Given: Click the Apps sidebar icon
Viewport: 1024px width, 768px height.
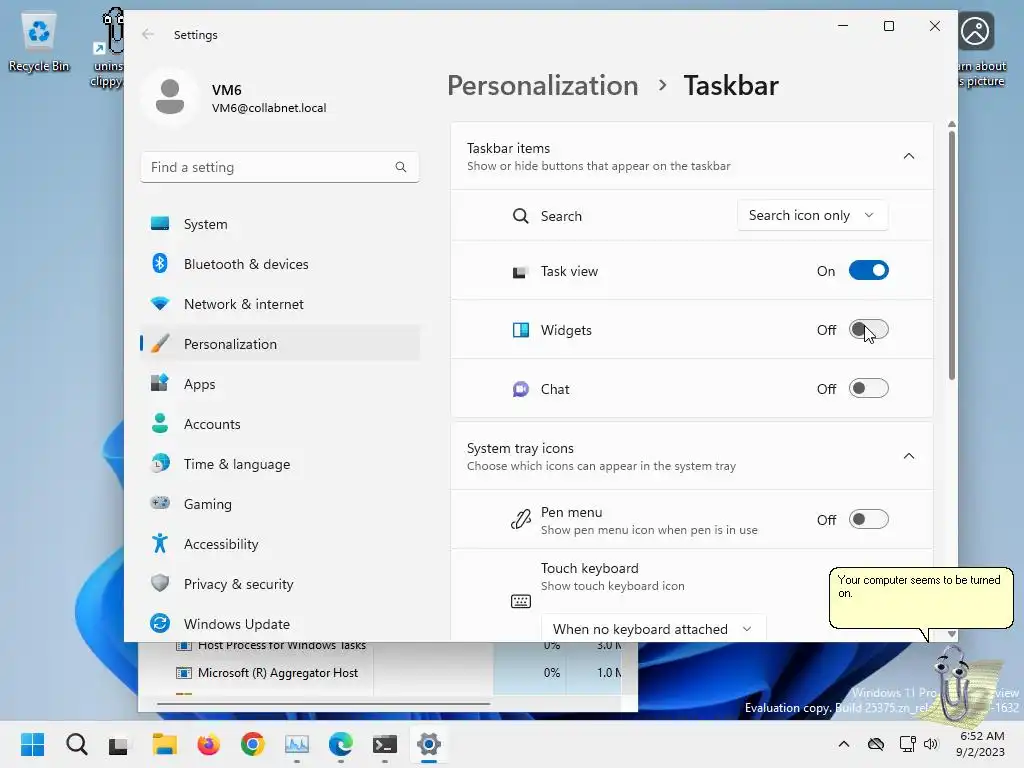Looking at the screenshot, I should tap(160, 383).
